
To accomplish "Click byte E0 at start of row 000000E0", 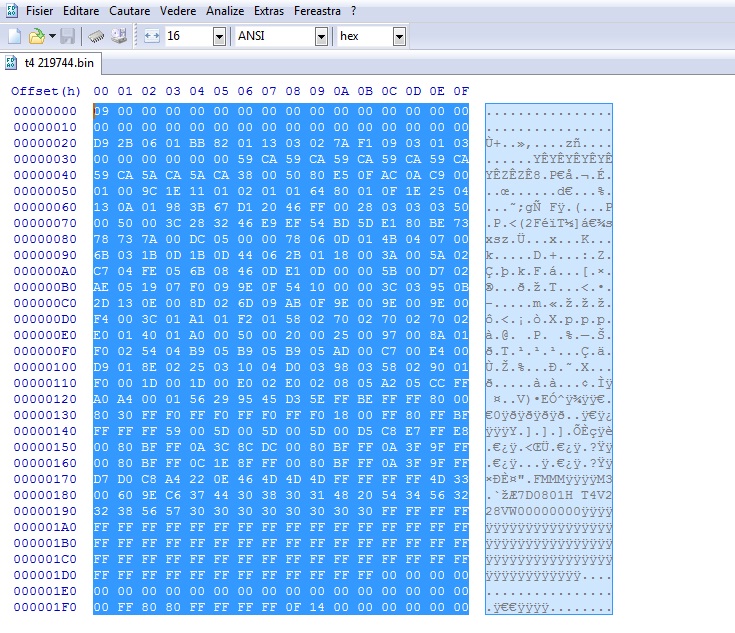I will point(101,335).
